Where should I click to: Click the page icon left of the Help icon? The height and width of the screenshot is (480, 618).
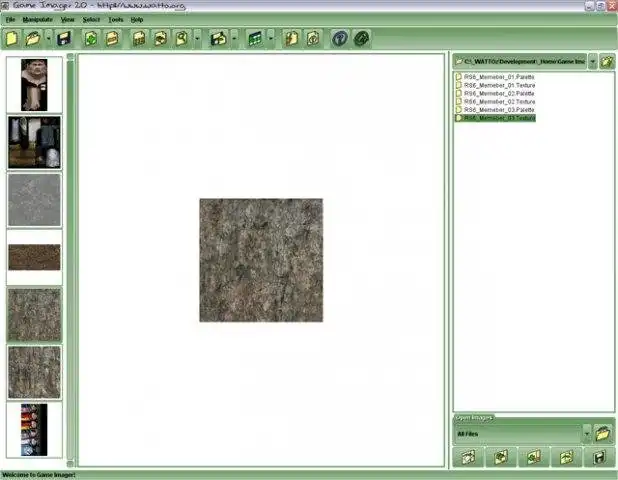tap(313, 38)
